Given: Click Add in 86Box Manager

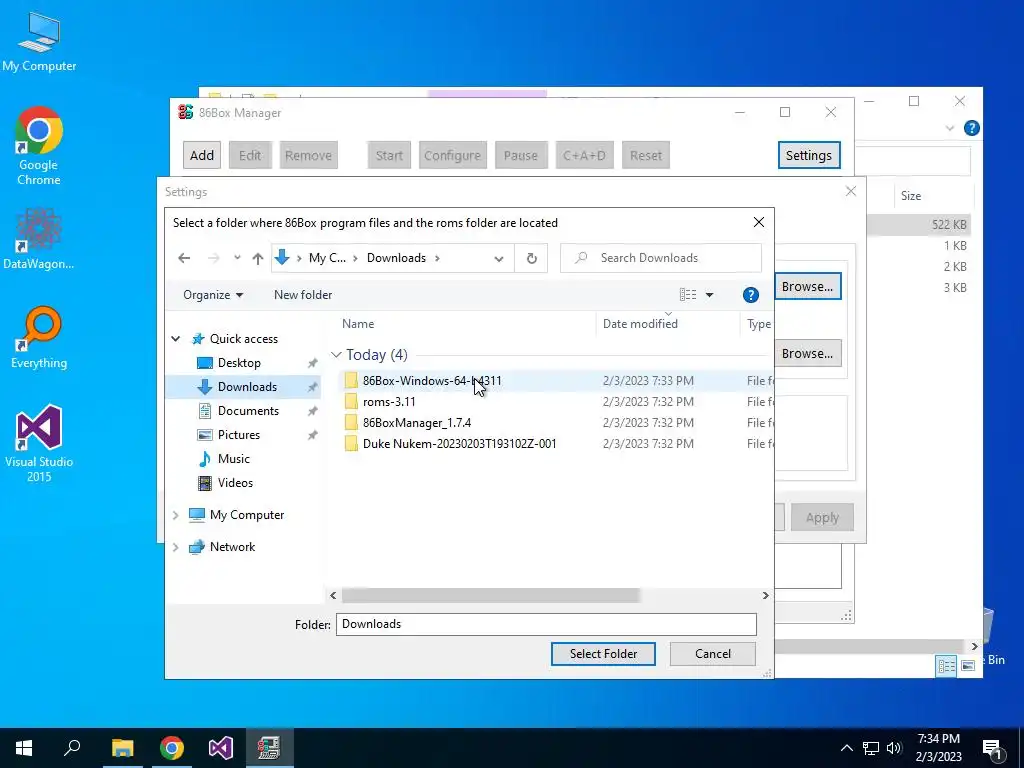Looking at the screenshot, I should (202, 155).
